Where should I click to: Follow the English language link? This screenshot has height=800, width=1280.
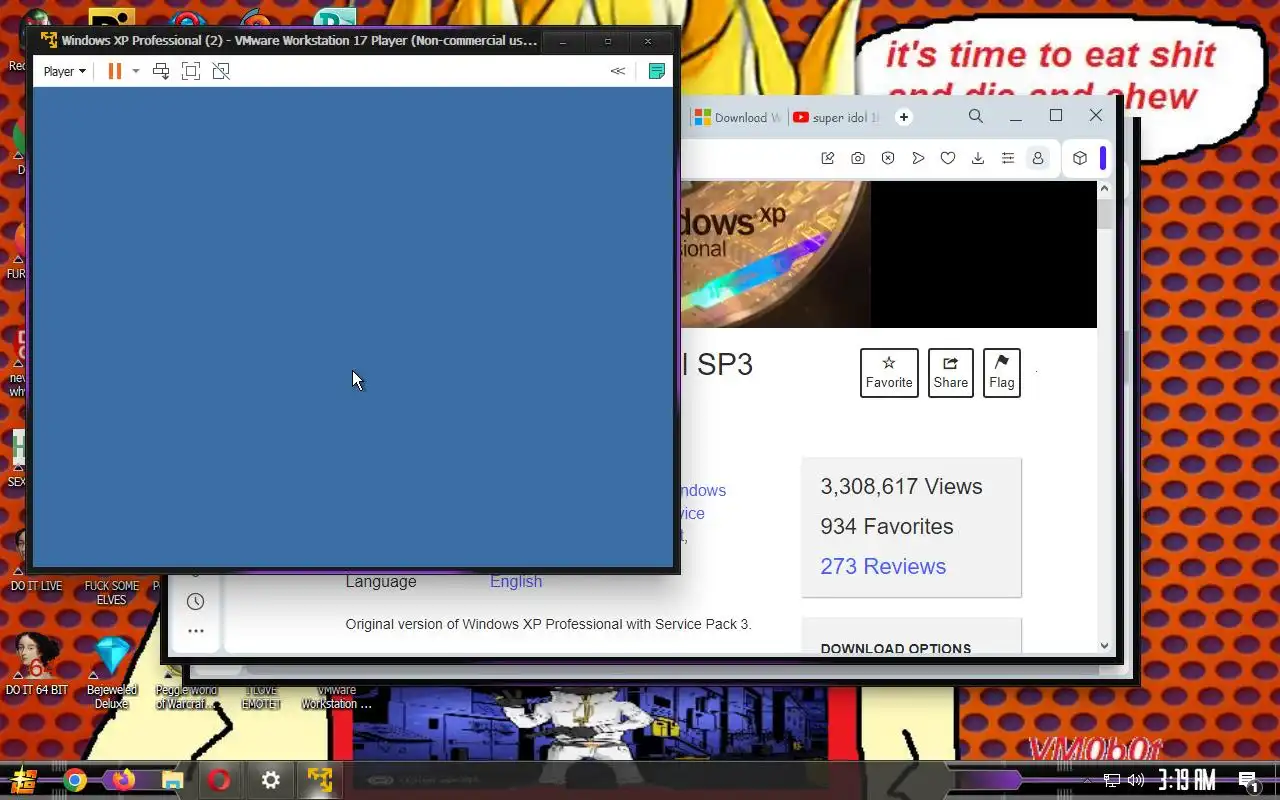[x=516, y=581]
